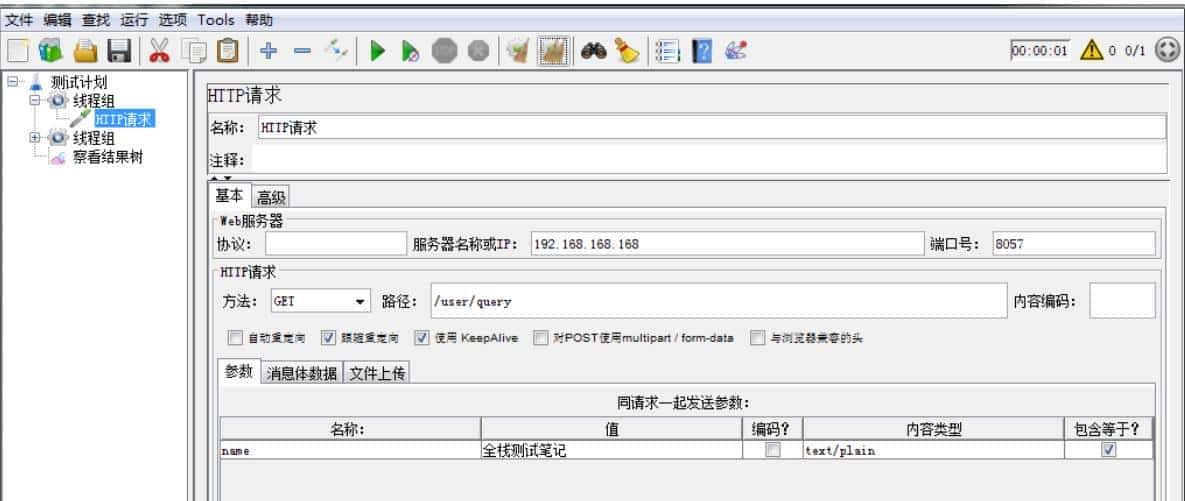Screen dimensions: 1185x501
Task: Open the 文件 menu
Action: click(x=19, y=20)
